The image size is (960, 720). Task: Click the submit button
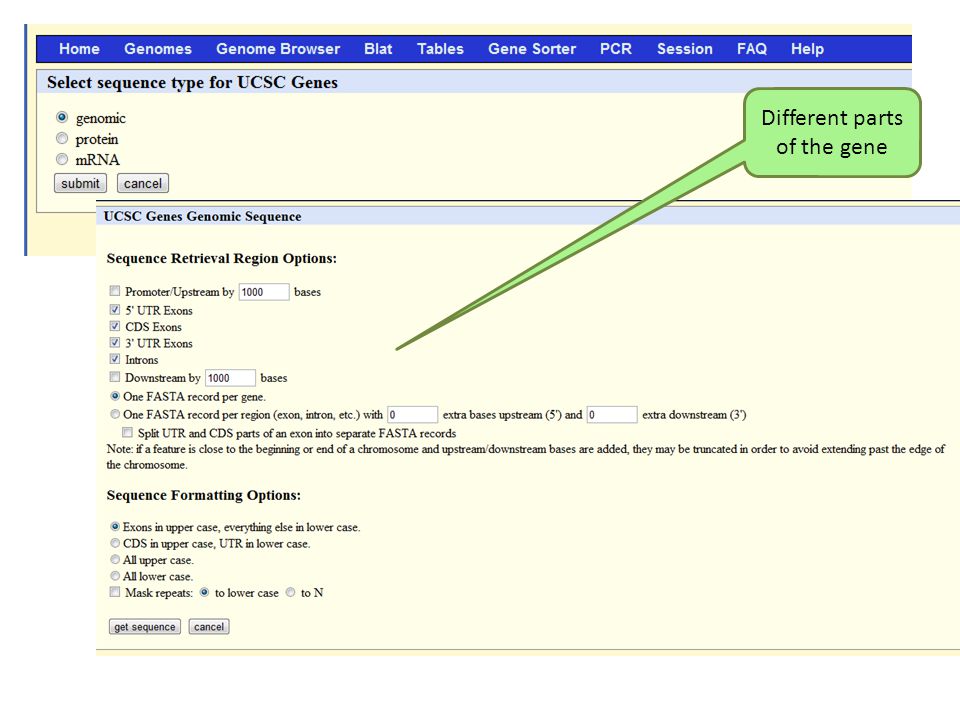80,183
